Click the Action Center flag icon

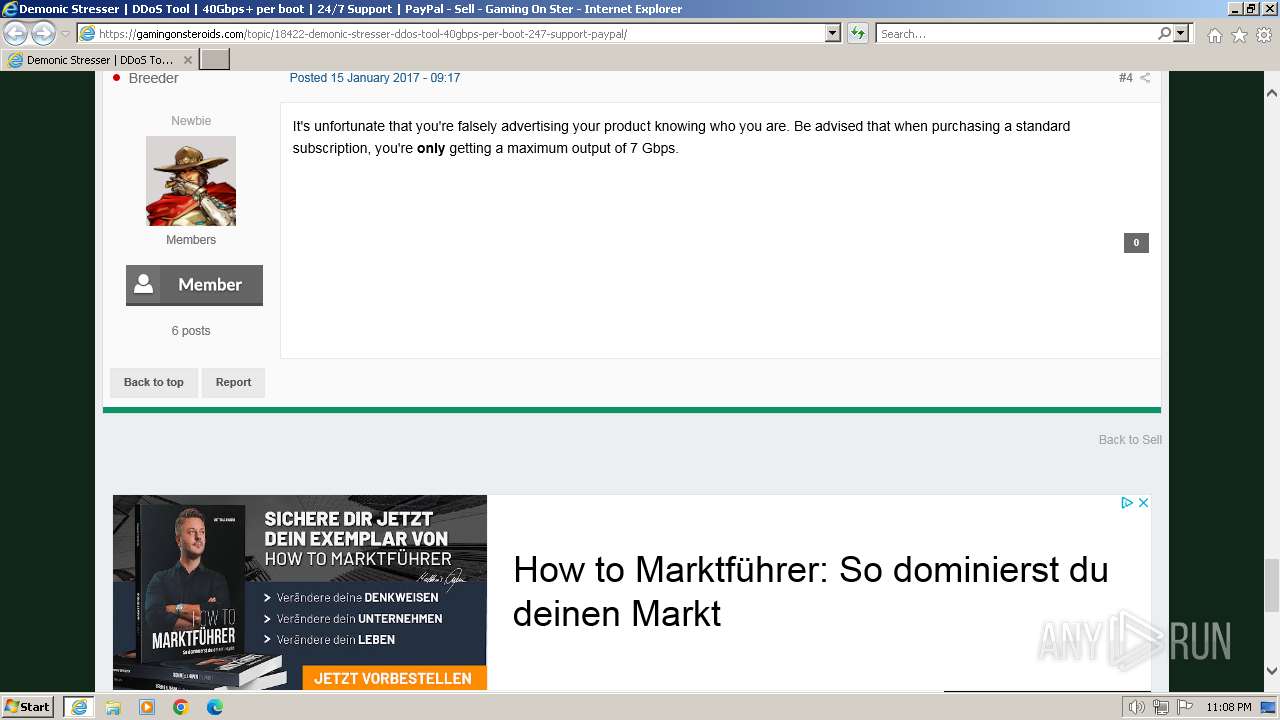tap(1185, 707)
